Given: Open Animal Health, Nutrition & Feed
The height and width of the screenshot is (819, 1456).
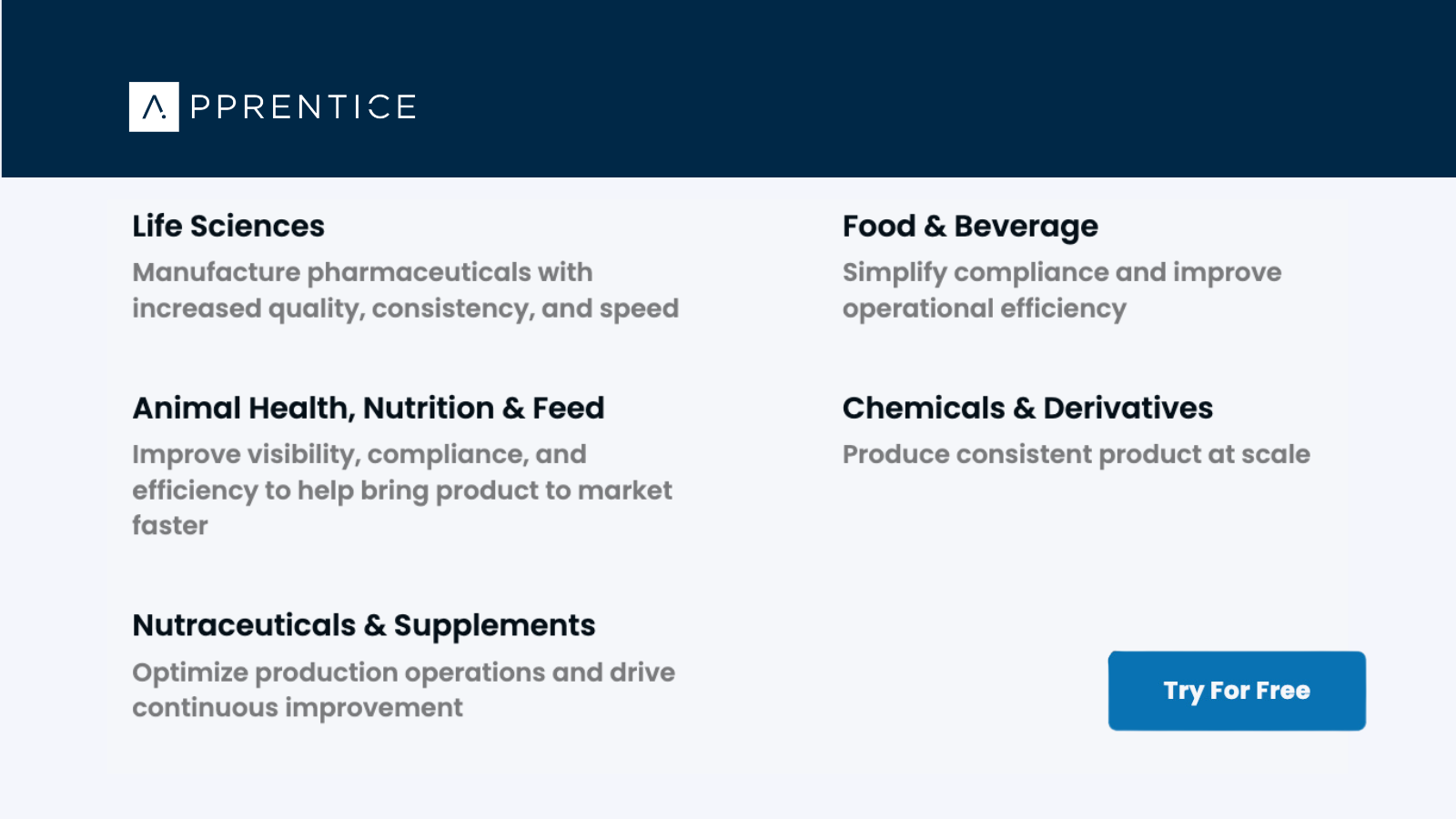Looking at the screenshot, I should 369,408.
